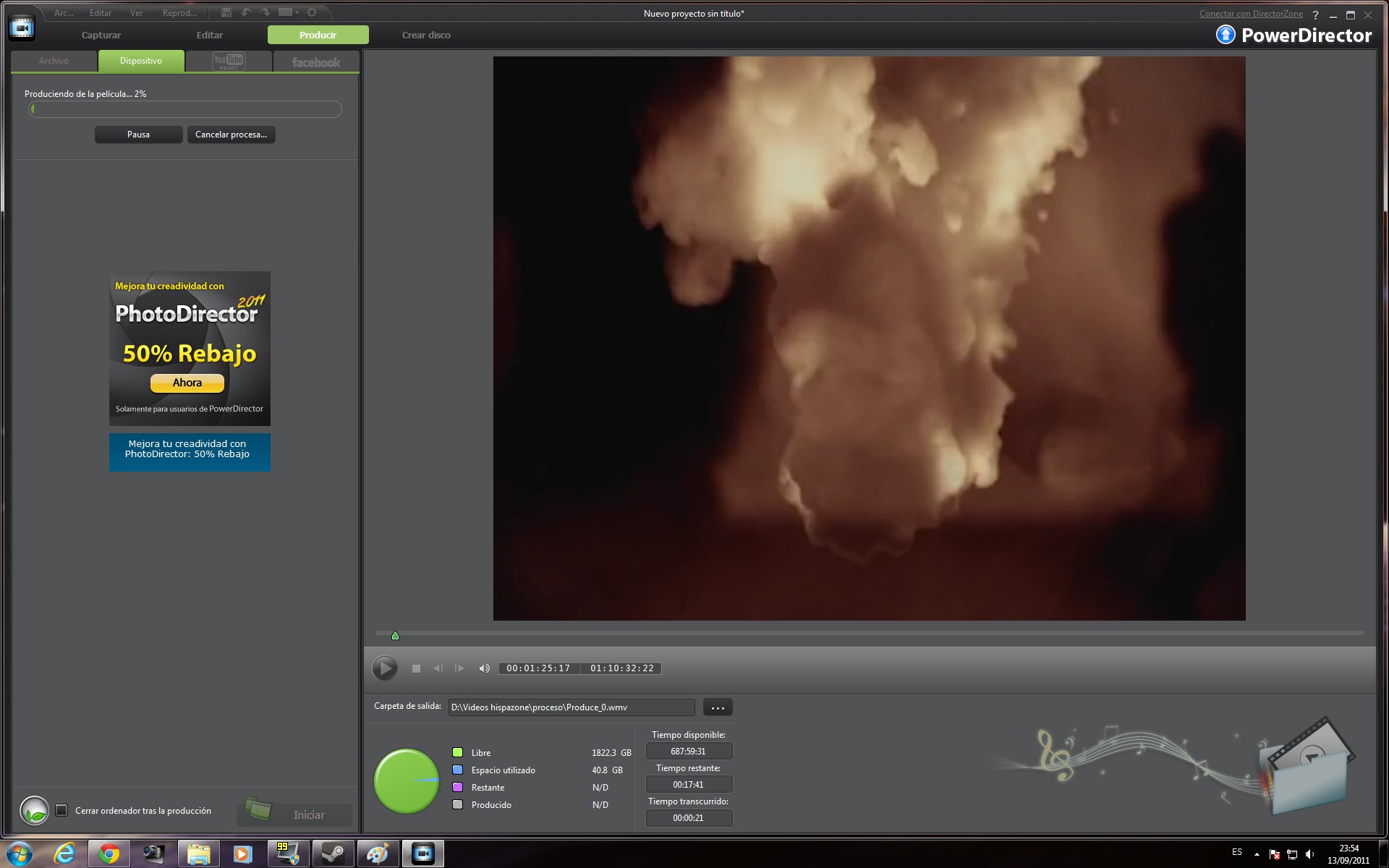Switch to the YouTube output tab

point(229,61)
